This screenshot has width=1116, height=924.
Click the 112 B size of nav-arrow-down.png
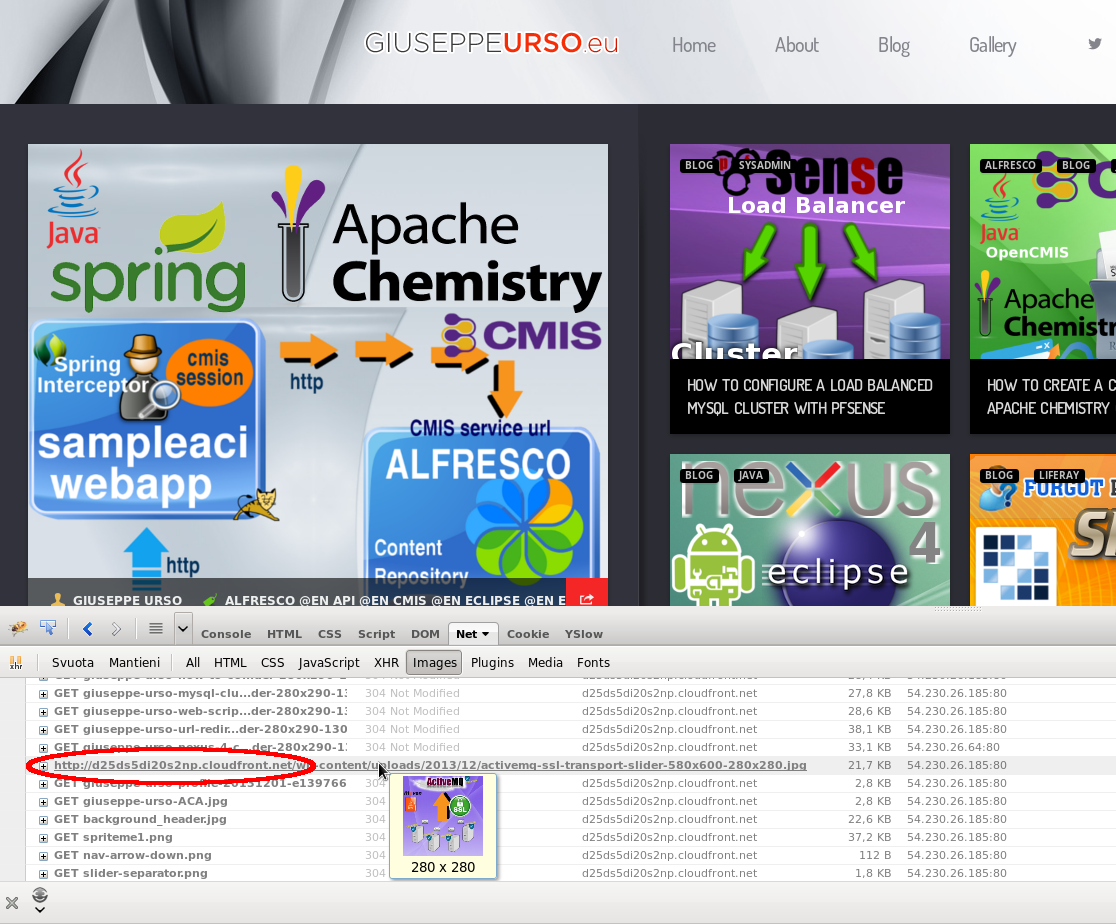point(875,856)
